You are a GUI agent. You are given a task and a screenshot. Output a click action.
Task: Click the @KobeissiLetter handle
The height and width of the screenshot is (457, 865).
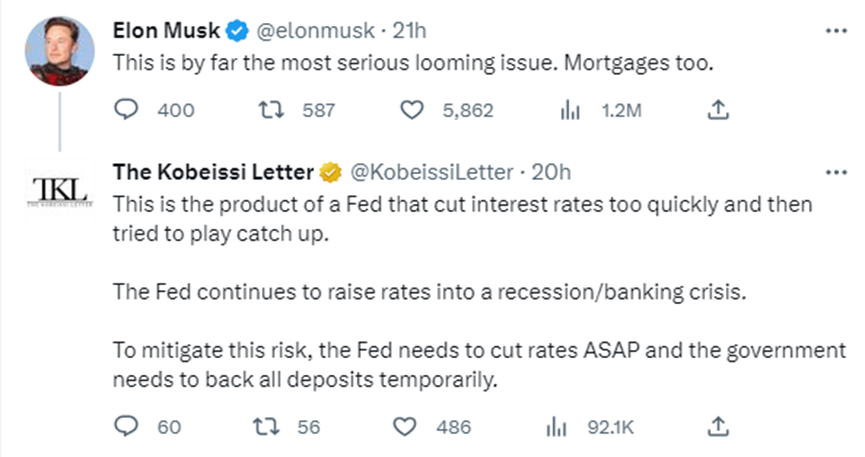[431, 171]
